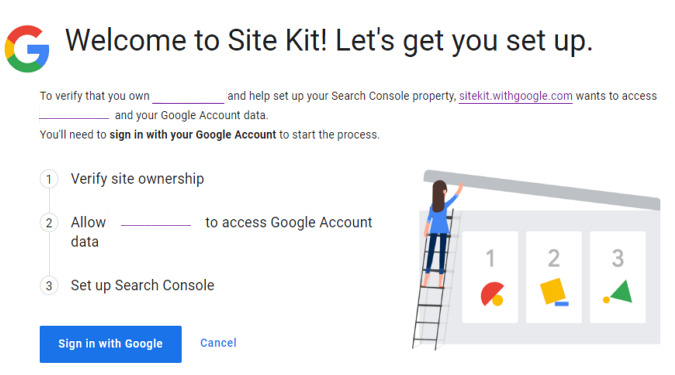
Task: Click the redacted link before 'and your Google Account data'
Action: pyautogui.click(x=74, y=115)
